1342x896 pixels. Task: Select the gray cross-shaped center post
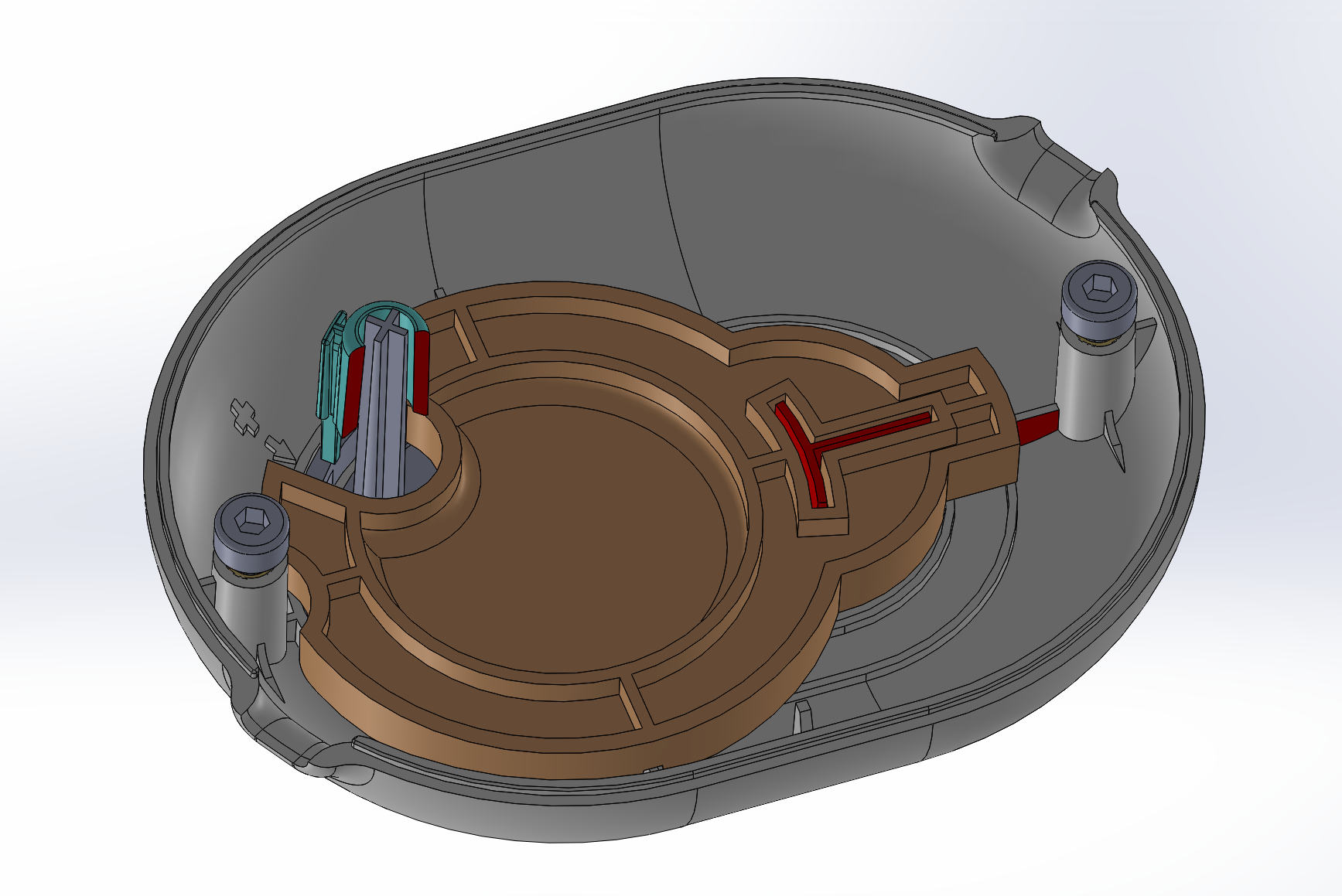pyautogui.click(x=384, y=402)
